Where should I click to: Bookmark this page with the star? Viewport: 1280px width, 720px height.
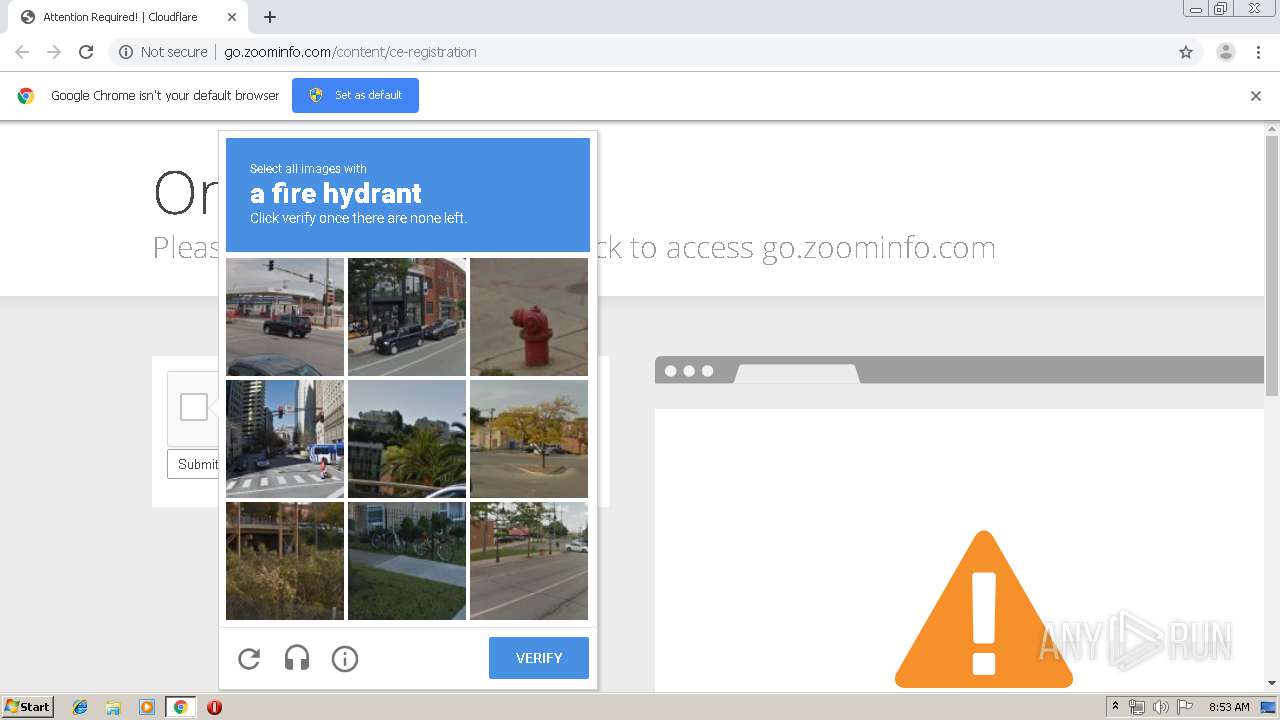point(1186,52)
